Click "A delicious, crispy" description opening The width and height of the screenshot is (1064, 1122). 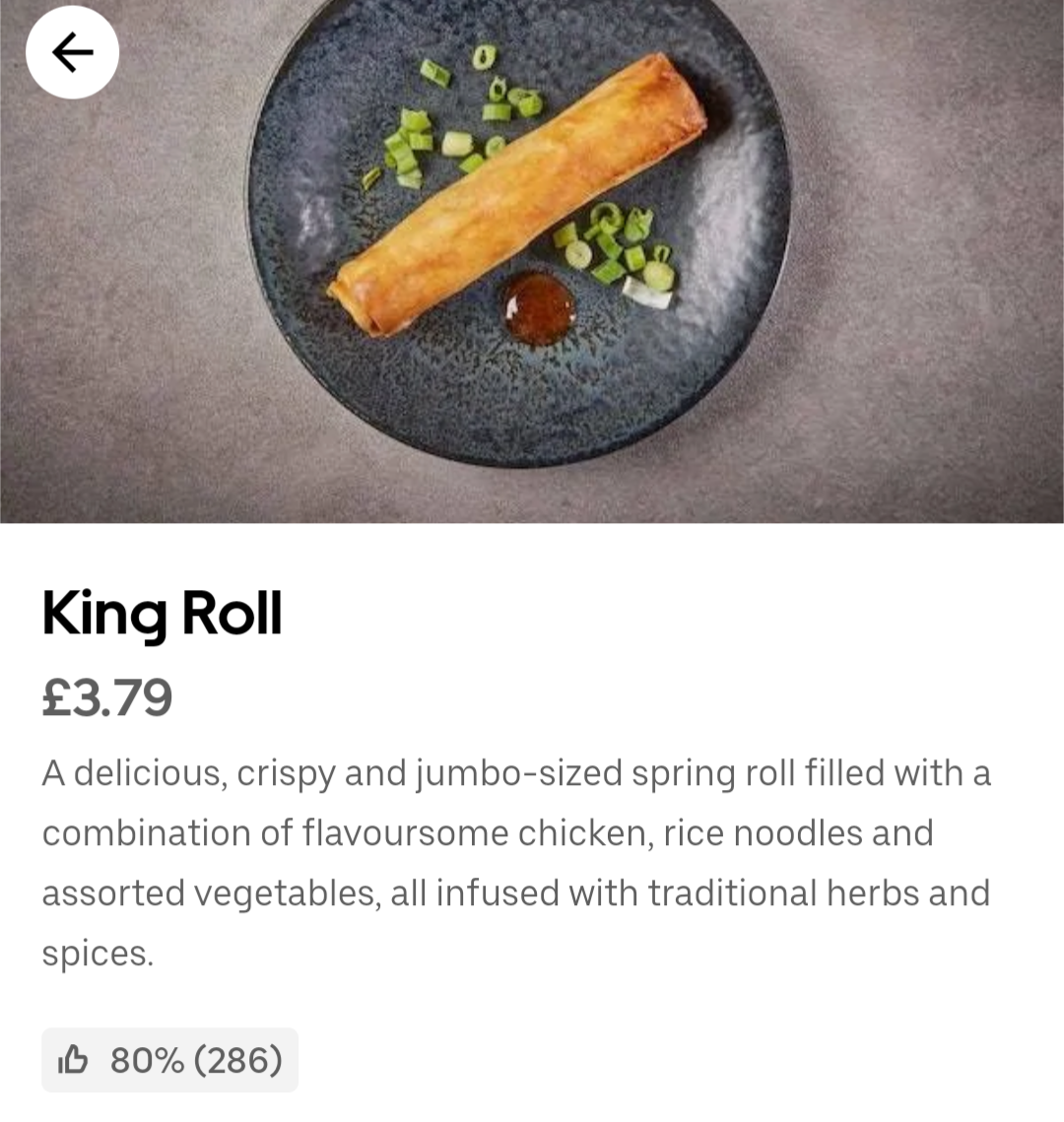pos(187,774)
